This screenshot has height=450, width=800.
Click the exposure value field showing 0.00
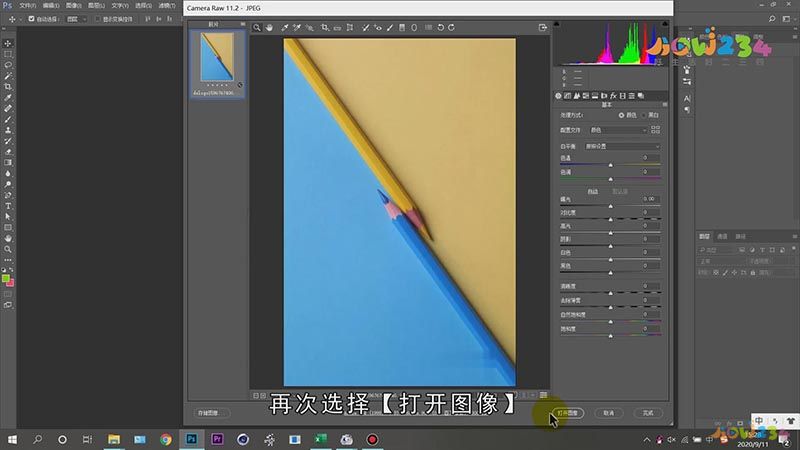[x=649, y=199]
